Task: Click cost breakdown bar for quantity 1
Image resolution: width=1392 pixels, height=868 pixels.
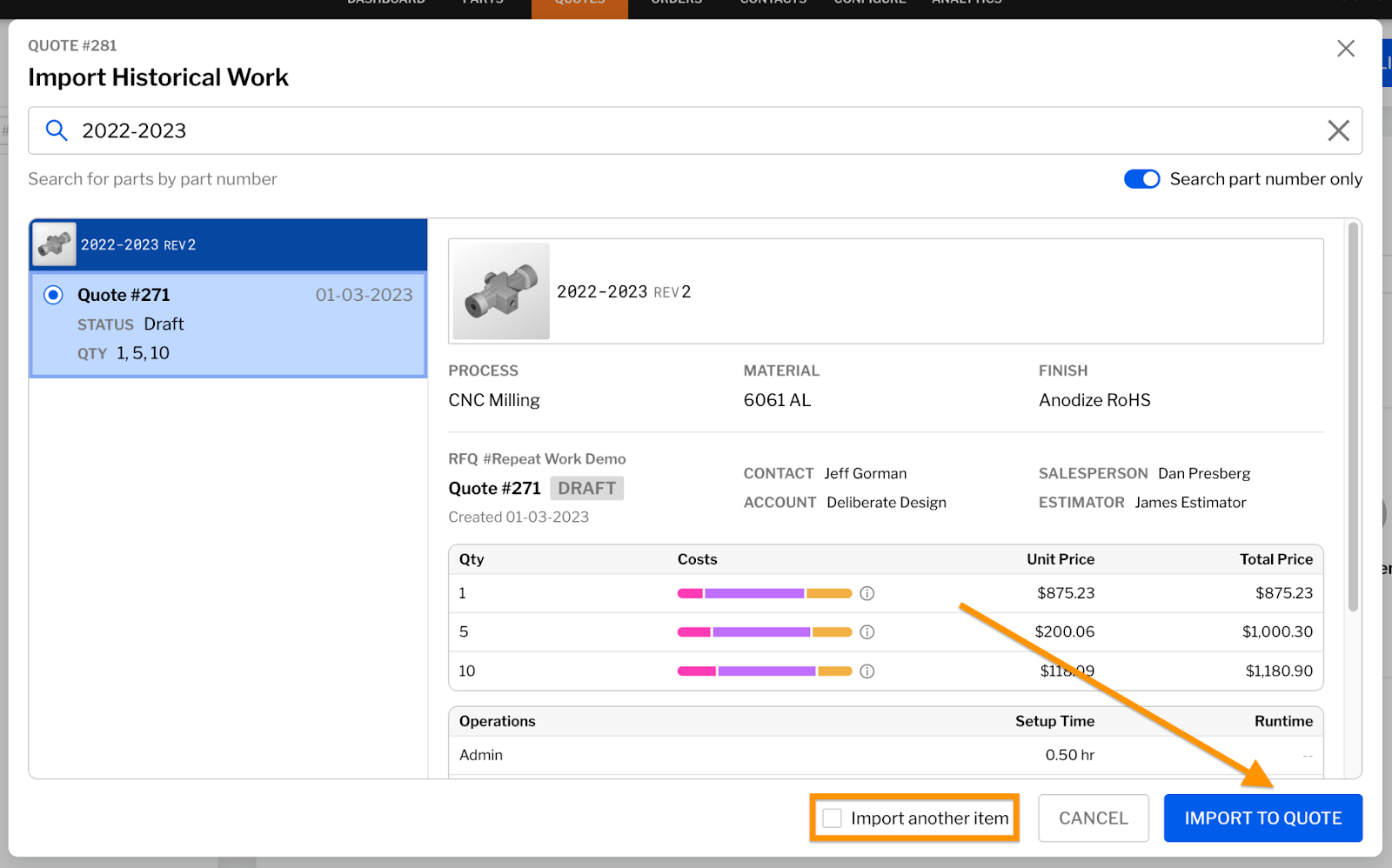Action: (x=765, y=593)
